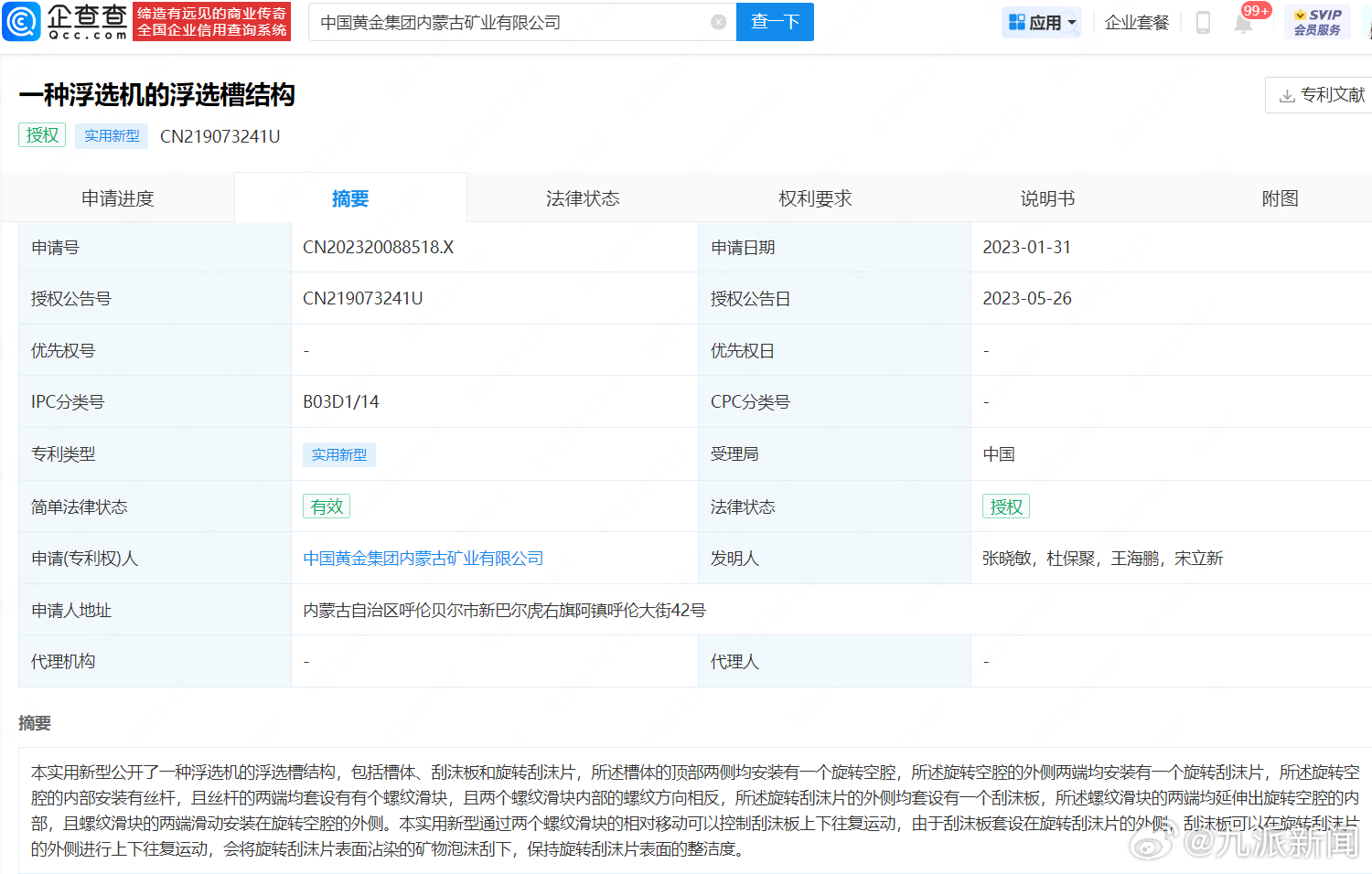Click the 摘要 section heading

click(x=35, y=723)
